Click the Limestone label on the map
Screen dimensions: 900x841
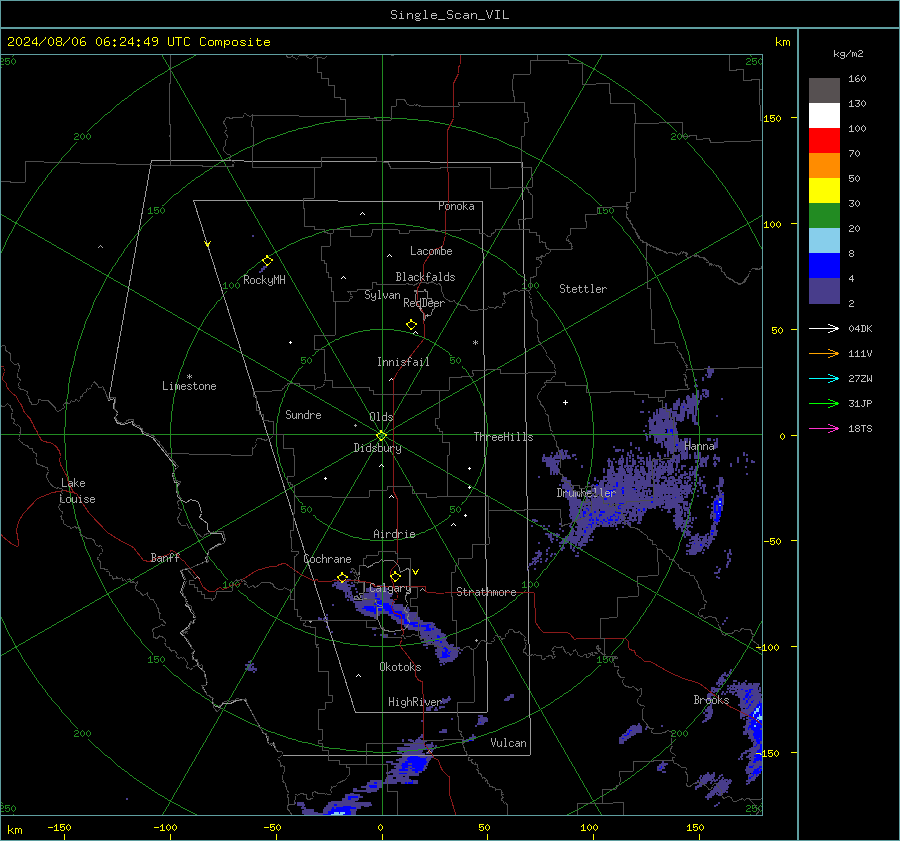[x=189, y=386]
